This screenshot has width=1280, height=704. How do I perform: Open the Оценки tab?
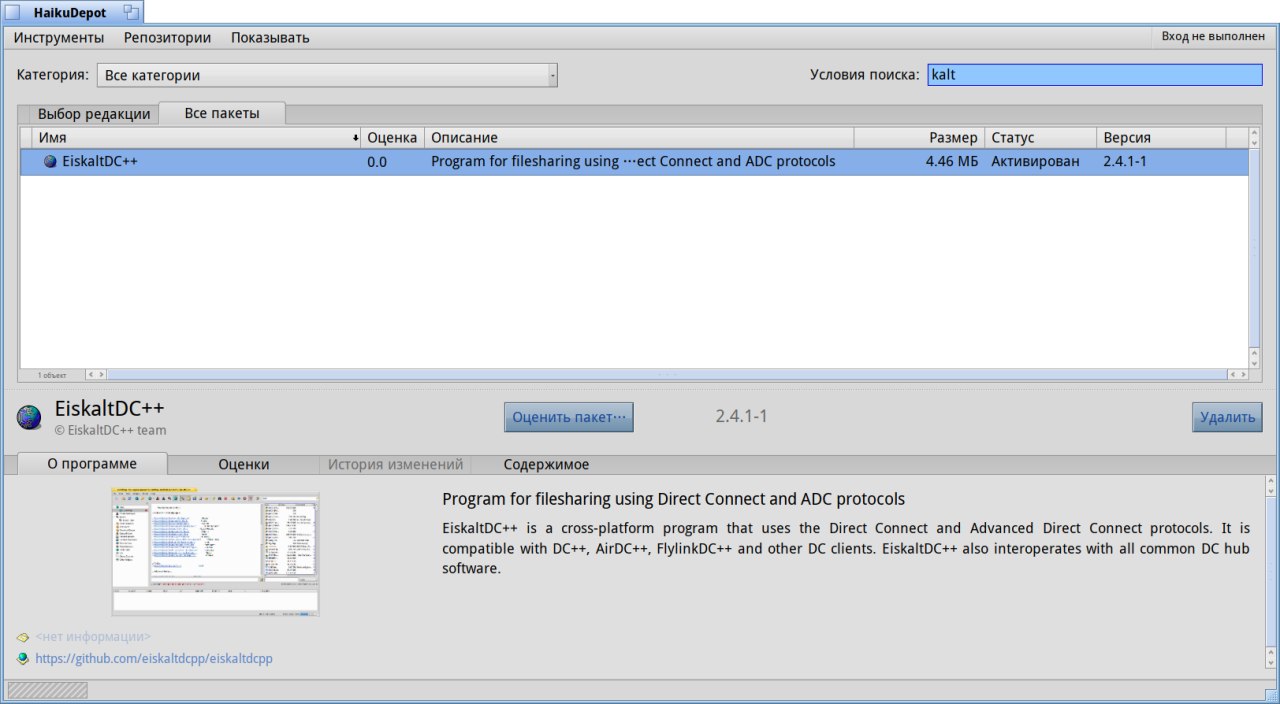coord(244,464)
